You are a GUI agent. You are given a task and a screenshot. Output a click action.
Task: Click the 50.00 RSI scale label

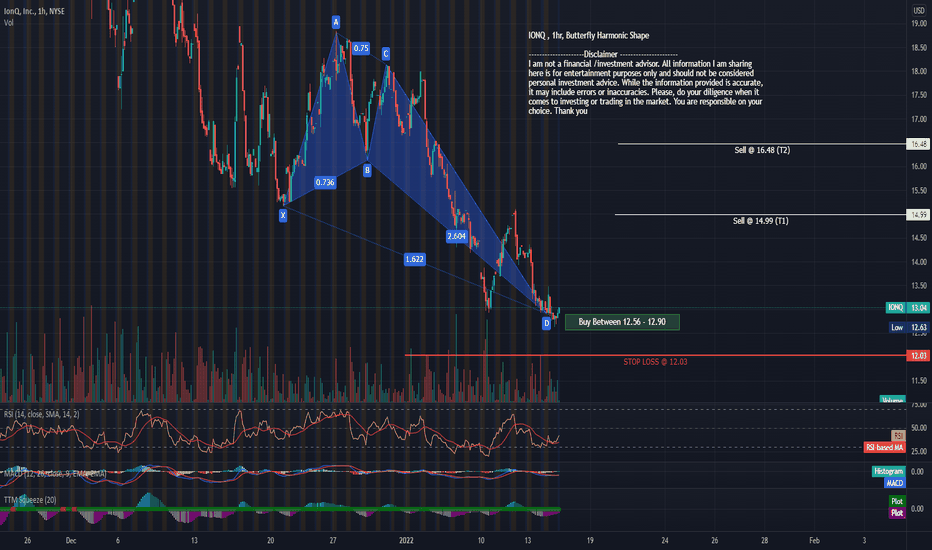coord(919,428)
